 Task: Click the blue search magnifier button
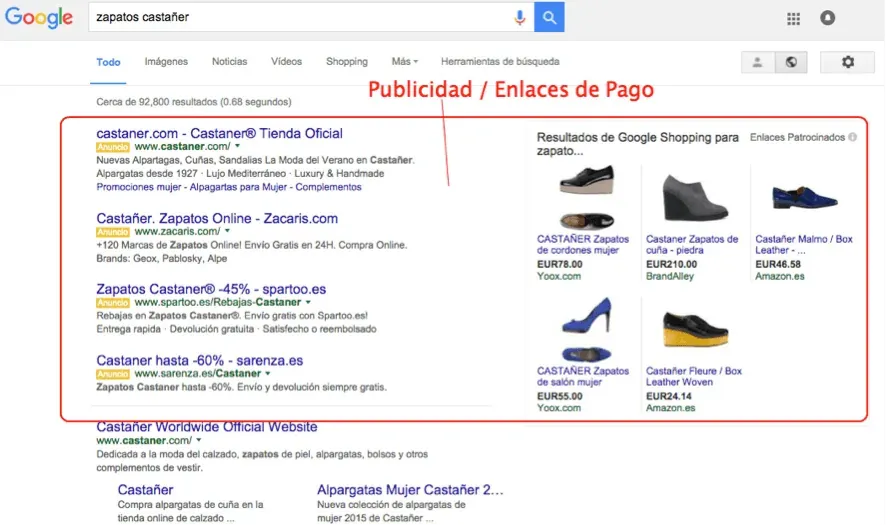point(549,17)
